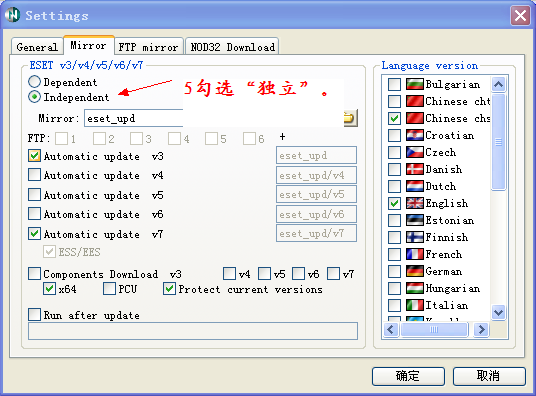Click the Mirror path input field
536x396 pixels.
click(133, 118)
